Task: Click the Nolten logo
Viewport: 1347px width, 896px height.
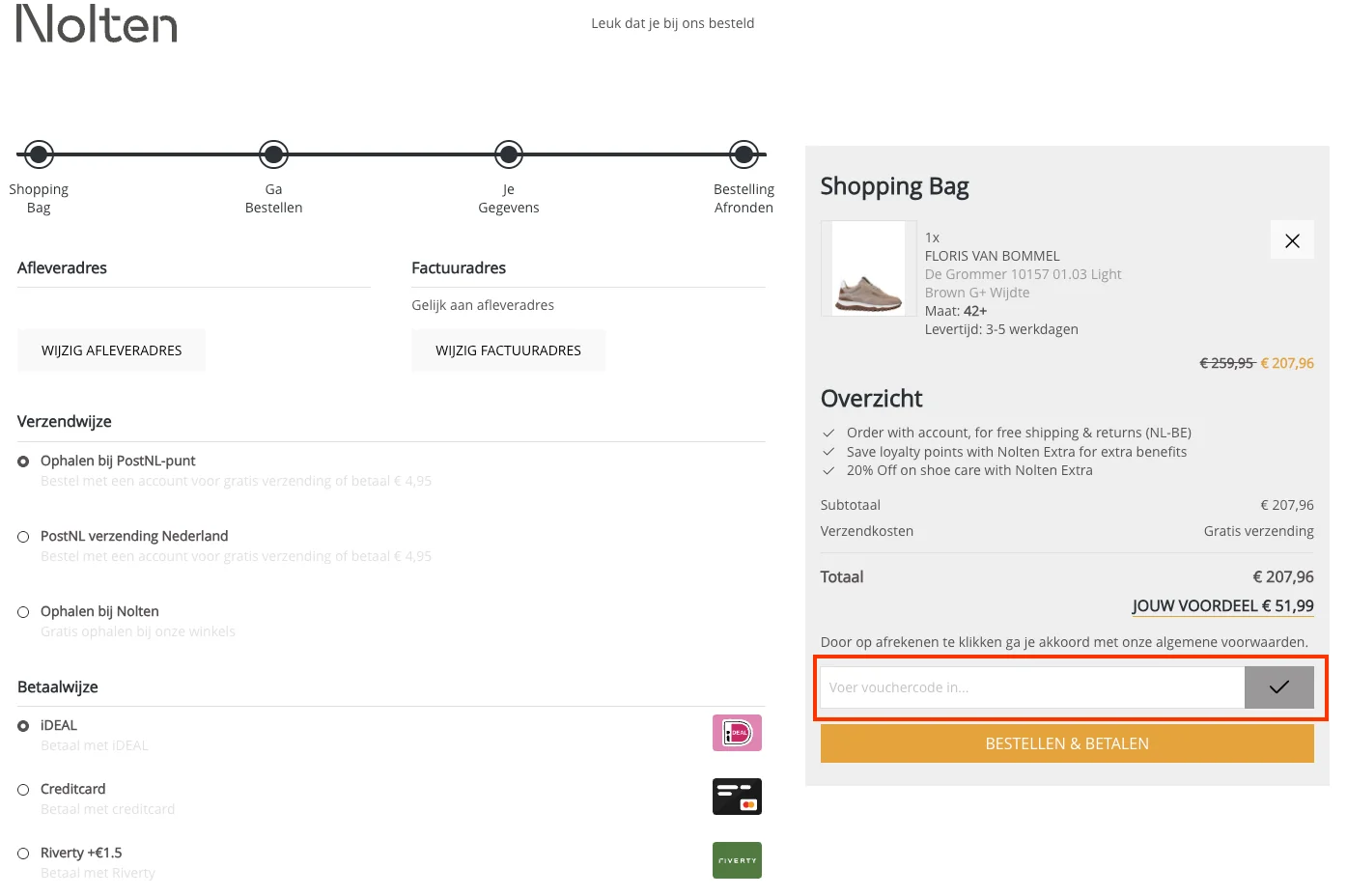Action: click(97, 24)
